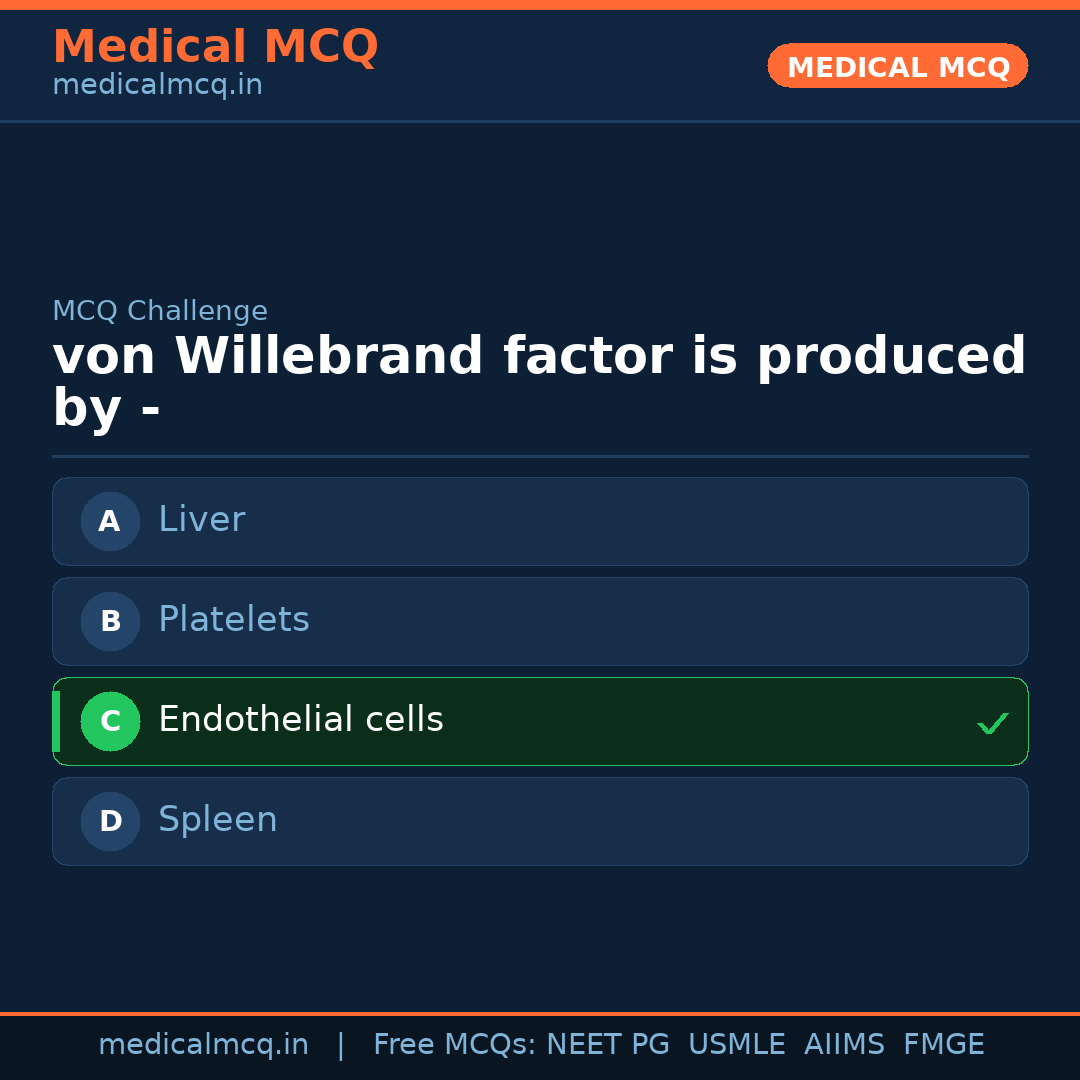Screen dimensions: 1080x1080
Task: Click USMLE in the footer
Action: (x=736, y=1045)
